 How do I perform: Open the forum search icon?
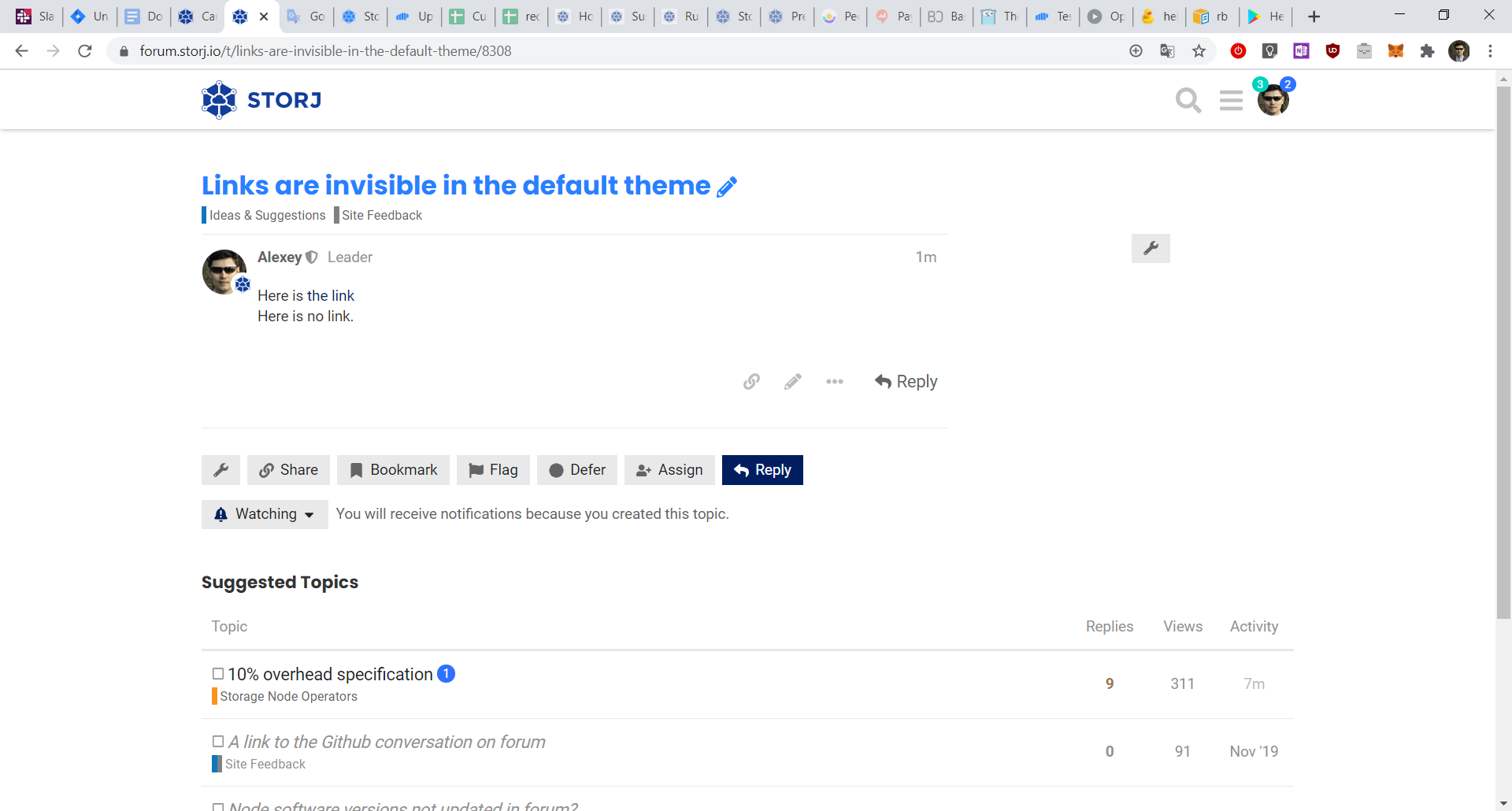point(1188,101)
